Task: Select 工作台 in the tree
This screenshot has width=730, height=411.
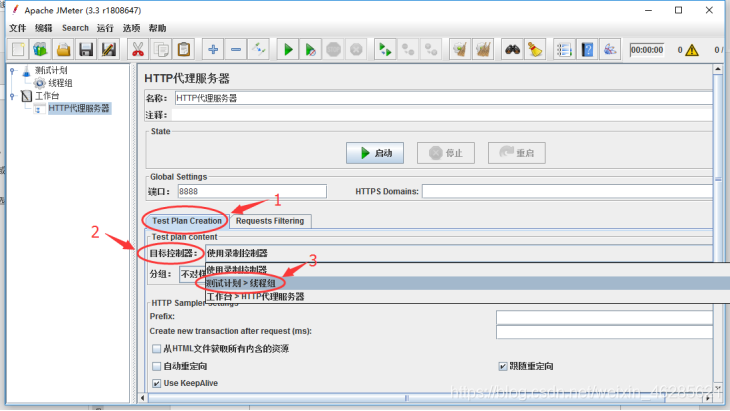Action: (47, 96)
